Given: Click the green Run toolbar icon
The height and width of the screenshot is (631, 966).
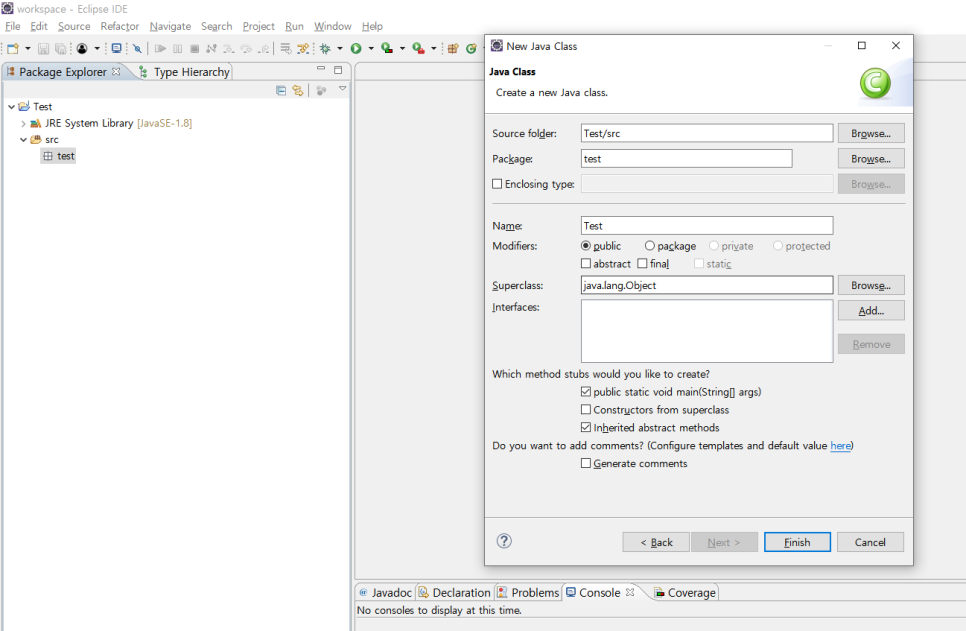Looking at the screenshot, I should pyautogui.click(x=355, y=49).
